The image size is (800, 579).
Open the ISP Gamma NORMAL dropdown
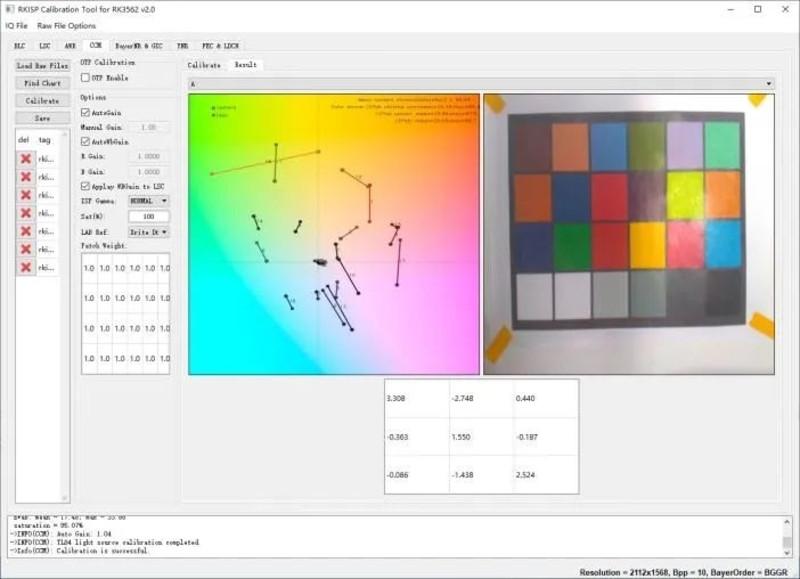[148, 201]
